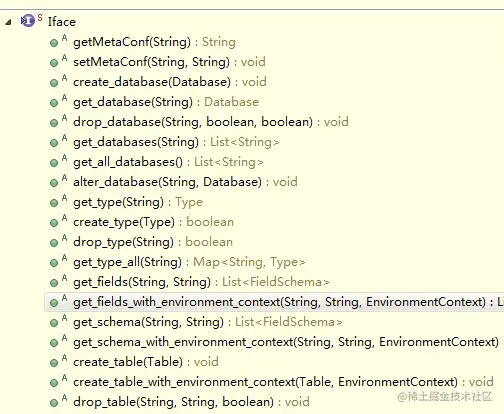Select get_type_all(String) map method
Image resolution: width=504 pixels, height=414 pixels.
pos(189,262)
